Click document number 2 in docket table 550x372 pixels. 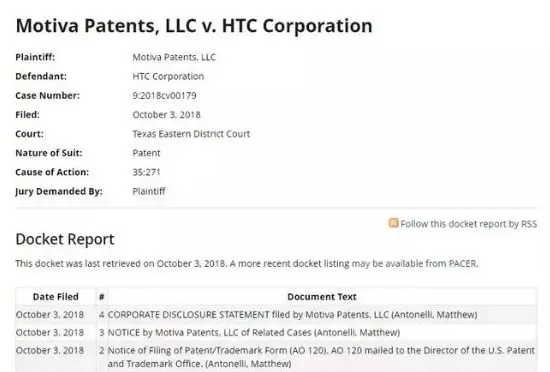102,350
